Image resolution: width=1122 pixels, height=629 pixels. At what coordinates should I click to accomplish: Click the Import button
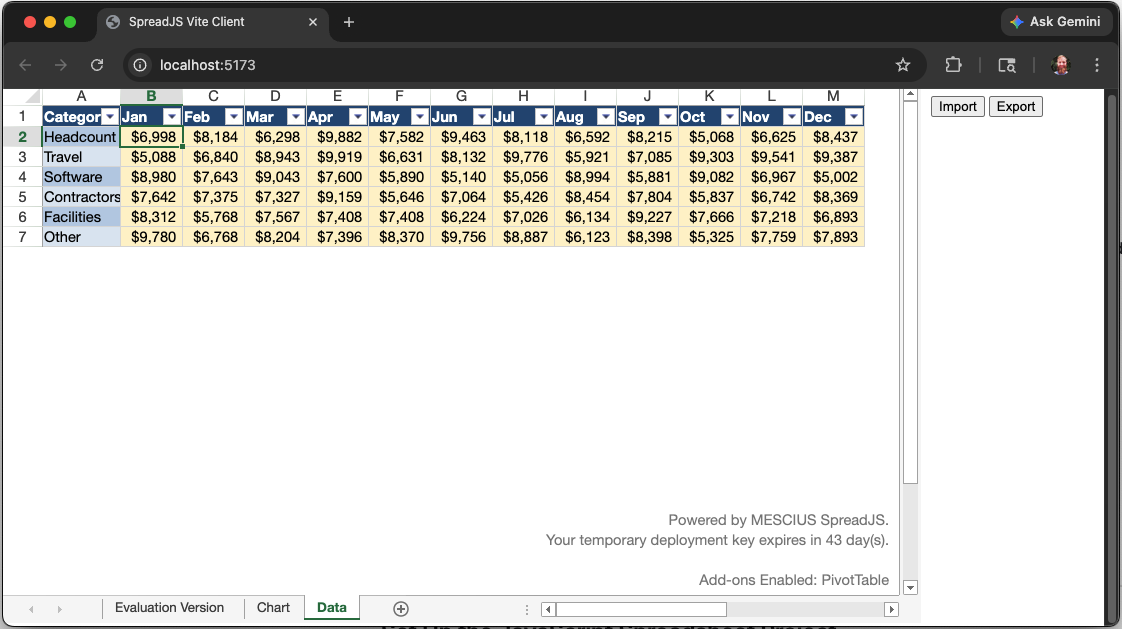[x=957, y=107]
